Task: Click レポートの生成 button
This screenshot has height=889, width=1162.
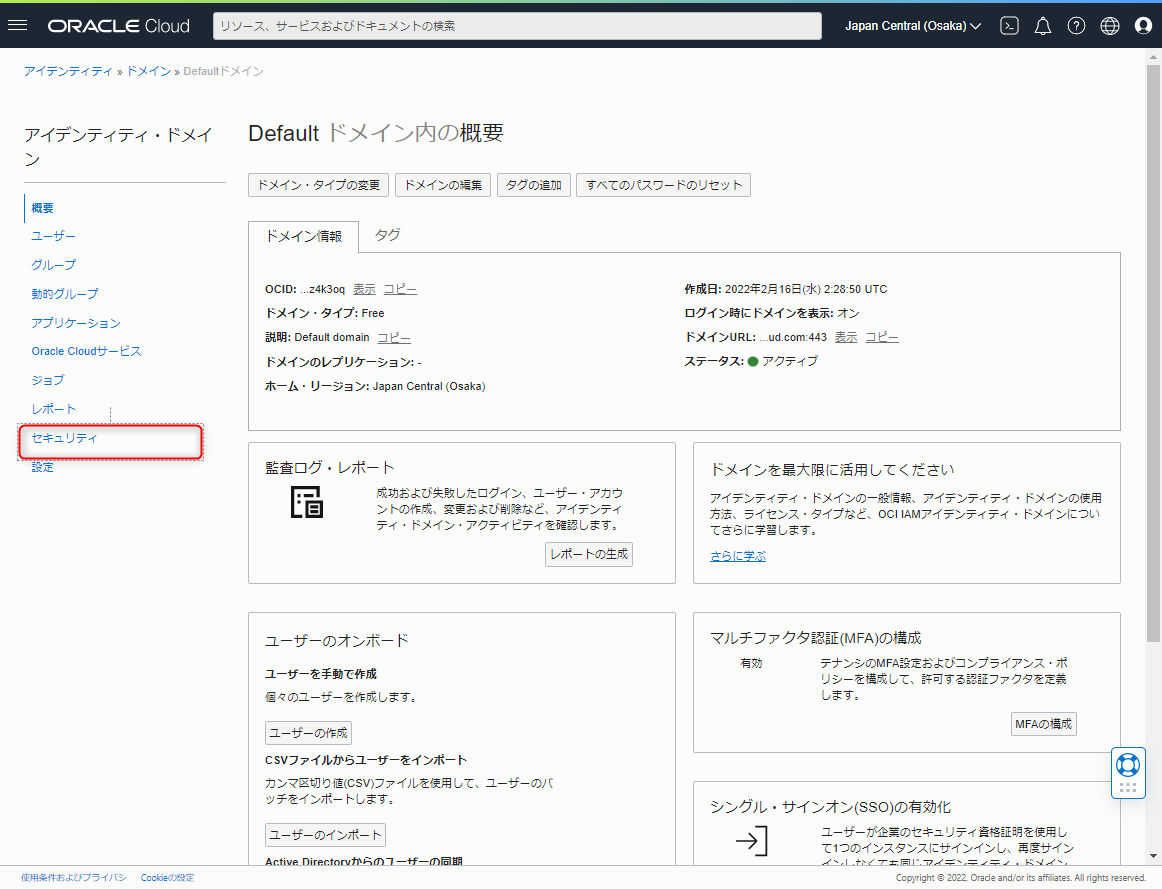Action: 589,554
